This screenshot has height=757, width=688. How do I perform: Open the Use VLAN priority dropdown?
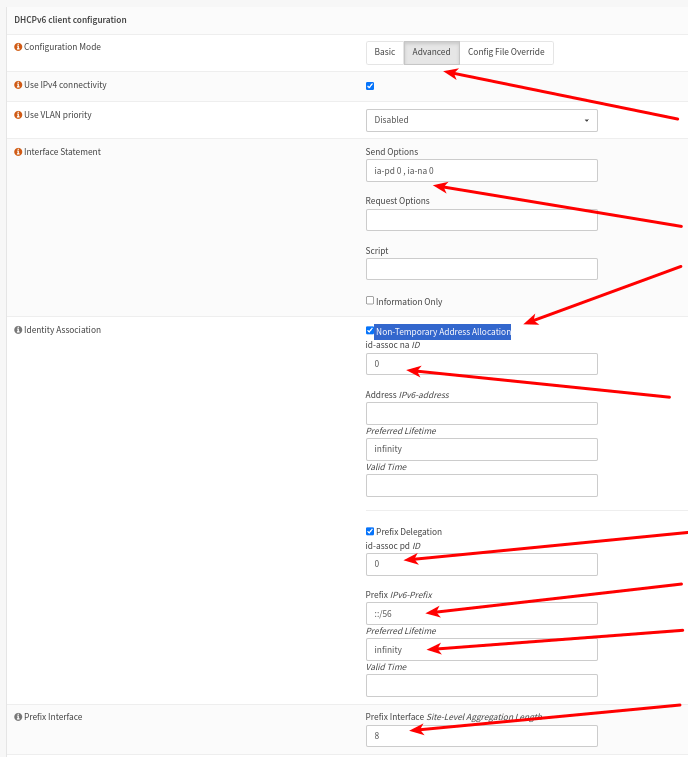pos(481,120)
